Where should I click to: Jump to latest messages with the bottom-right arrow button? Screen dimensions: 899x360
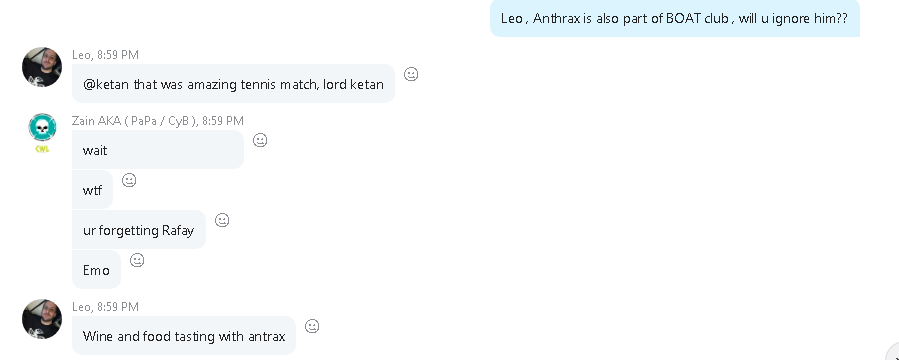click(894, 354)
